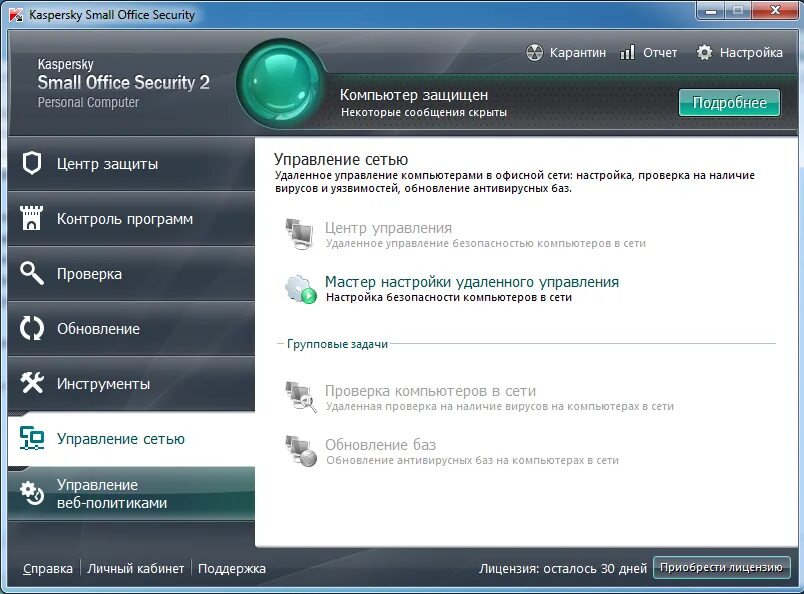Click the network computers Управление сетью icon
Screen dimensions: 804x594
click(x=32, y=439)
